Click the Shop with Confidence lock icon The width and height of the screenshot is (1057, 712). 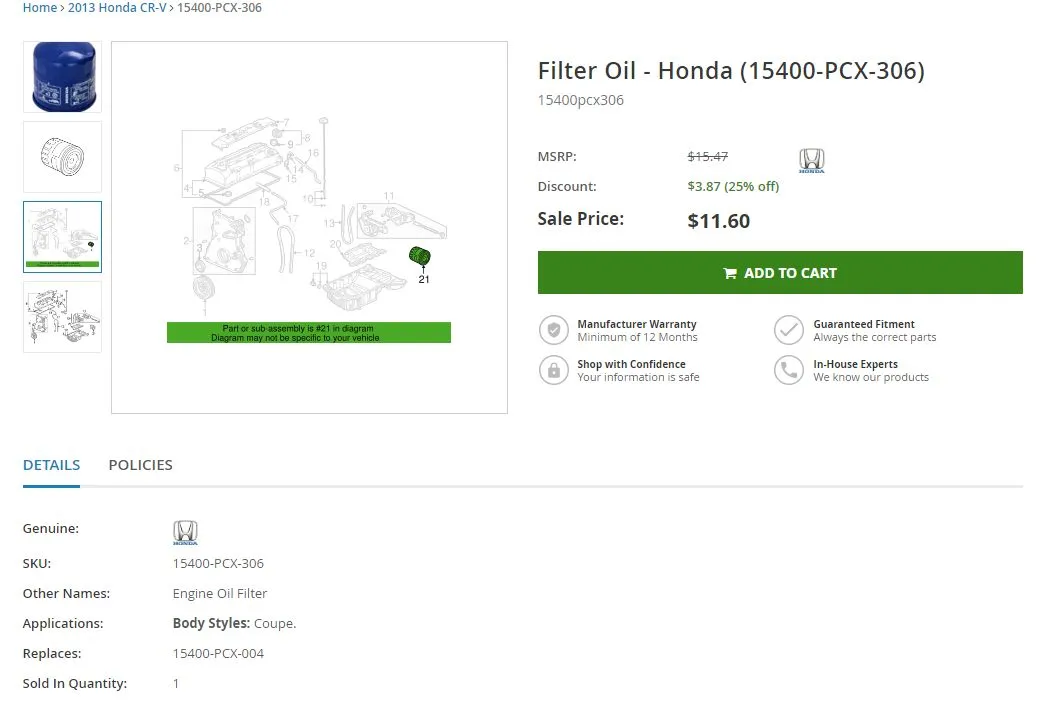click(x=553, y=370)
